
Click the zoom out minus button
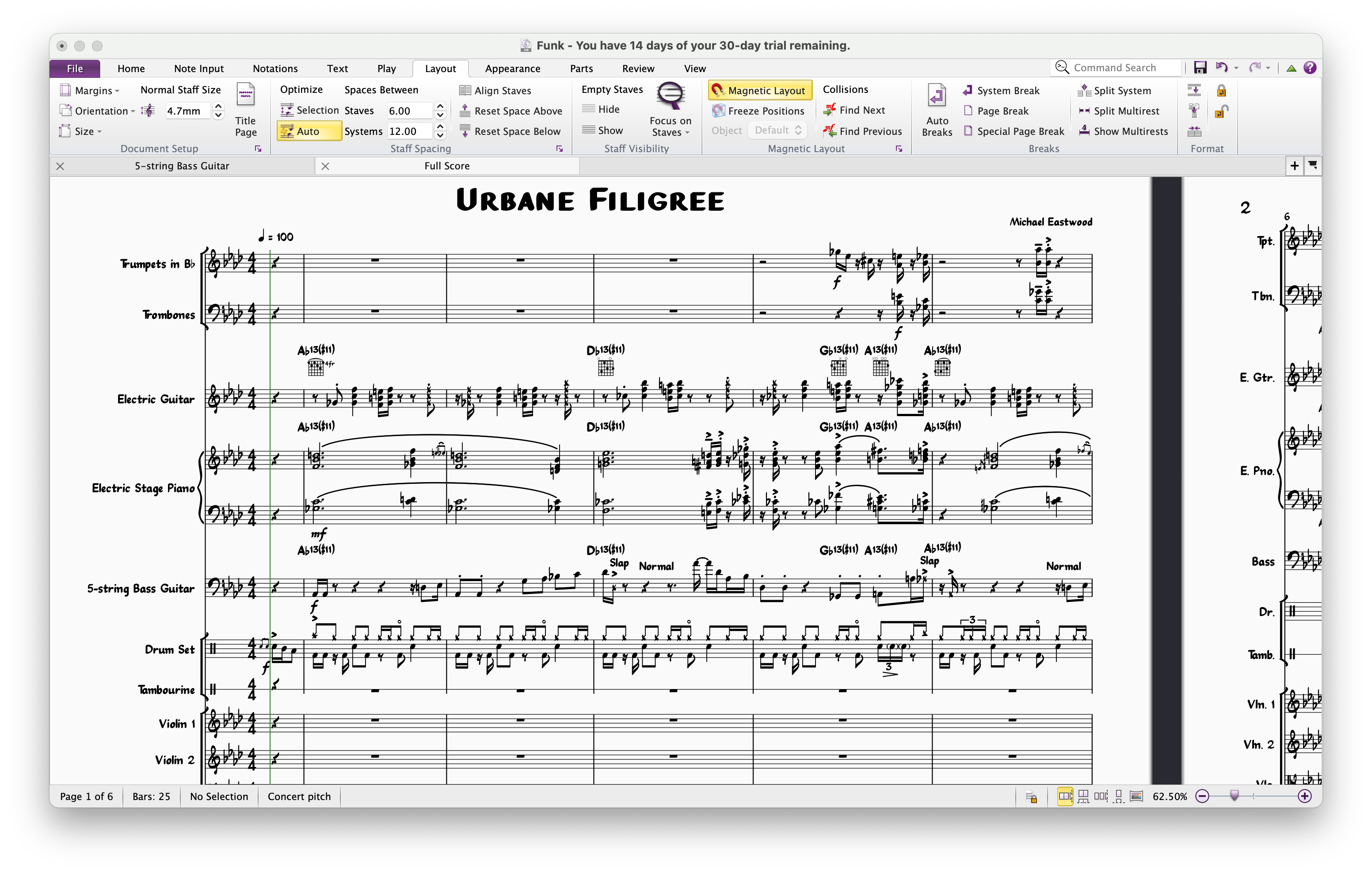[1202, 796]
